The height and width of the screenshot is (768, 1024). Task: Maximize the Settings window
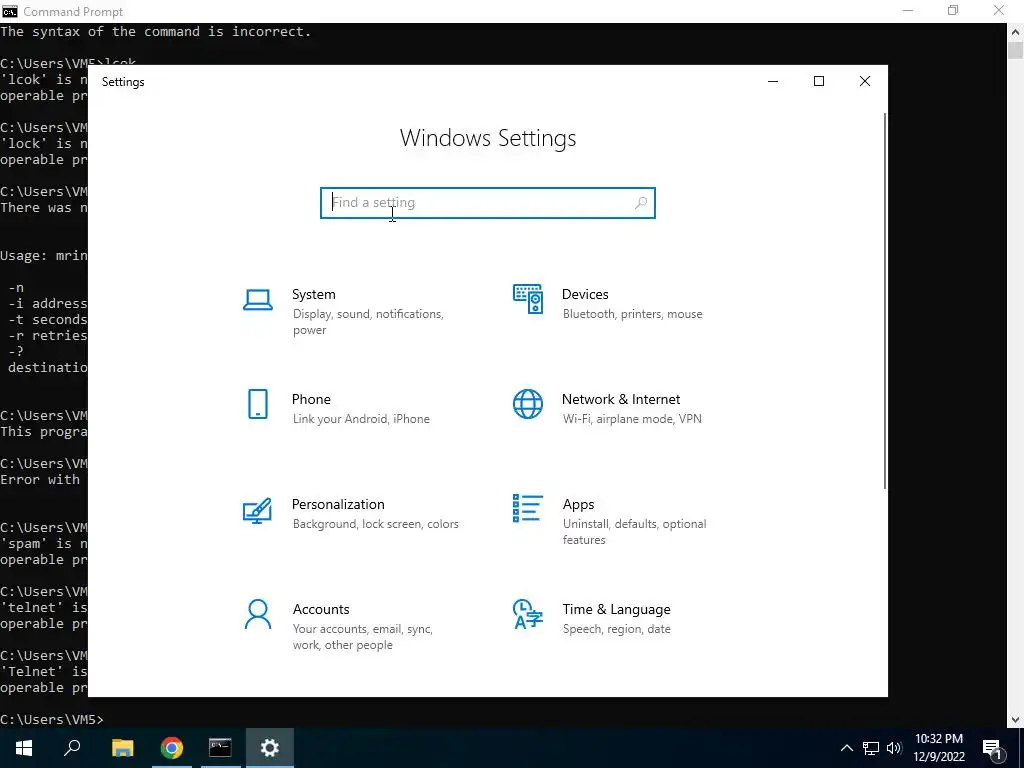pyautogui.click(x=819, y=81)
